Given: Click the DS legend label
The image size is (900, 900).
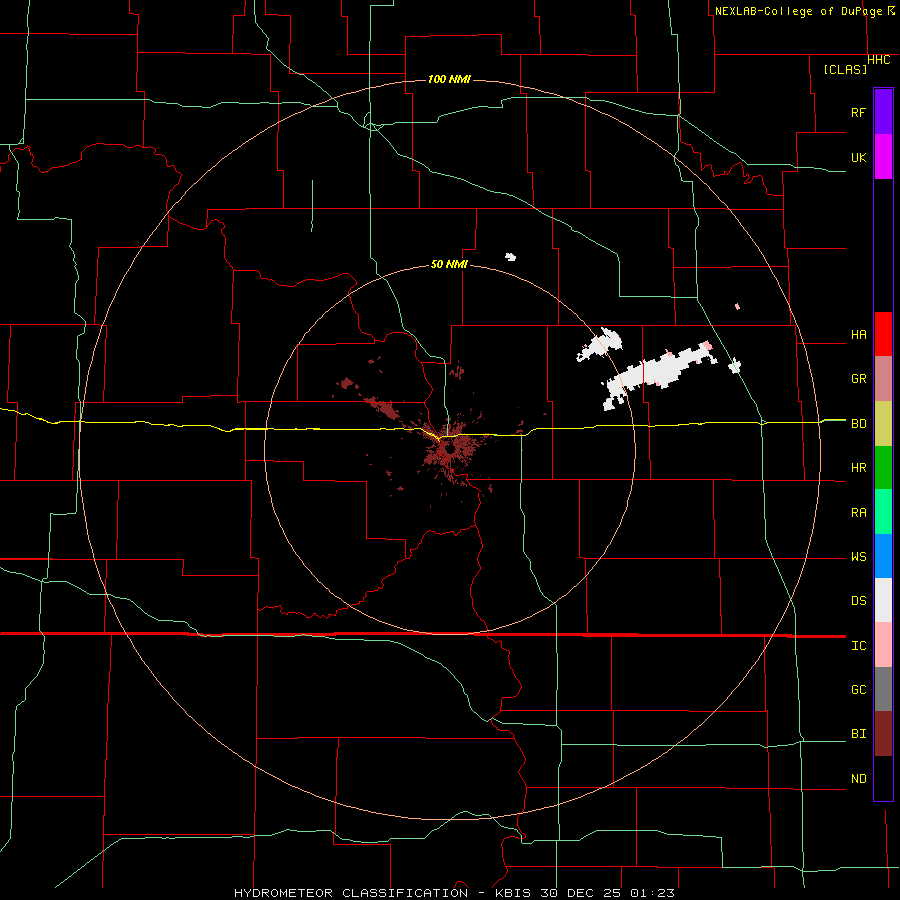Looking at the screenshot, I should (858, 601).
